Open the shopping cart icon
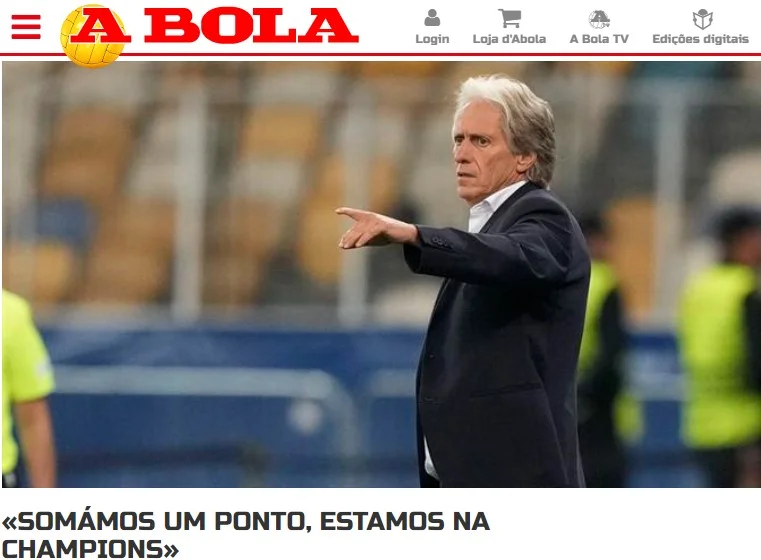This screenshot has width=761, height=560. [510, 18]
